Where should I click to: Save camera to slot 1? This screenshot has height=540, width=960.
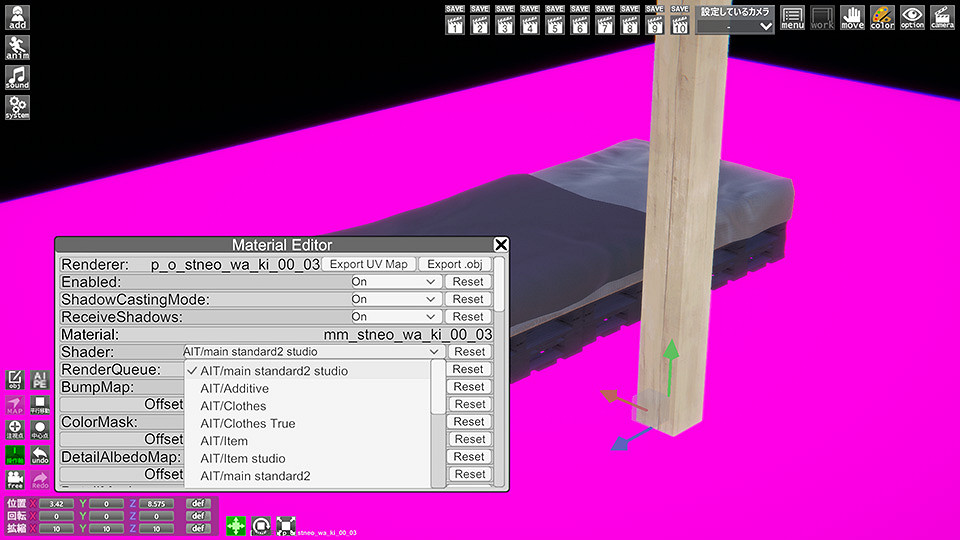[455, 20]
